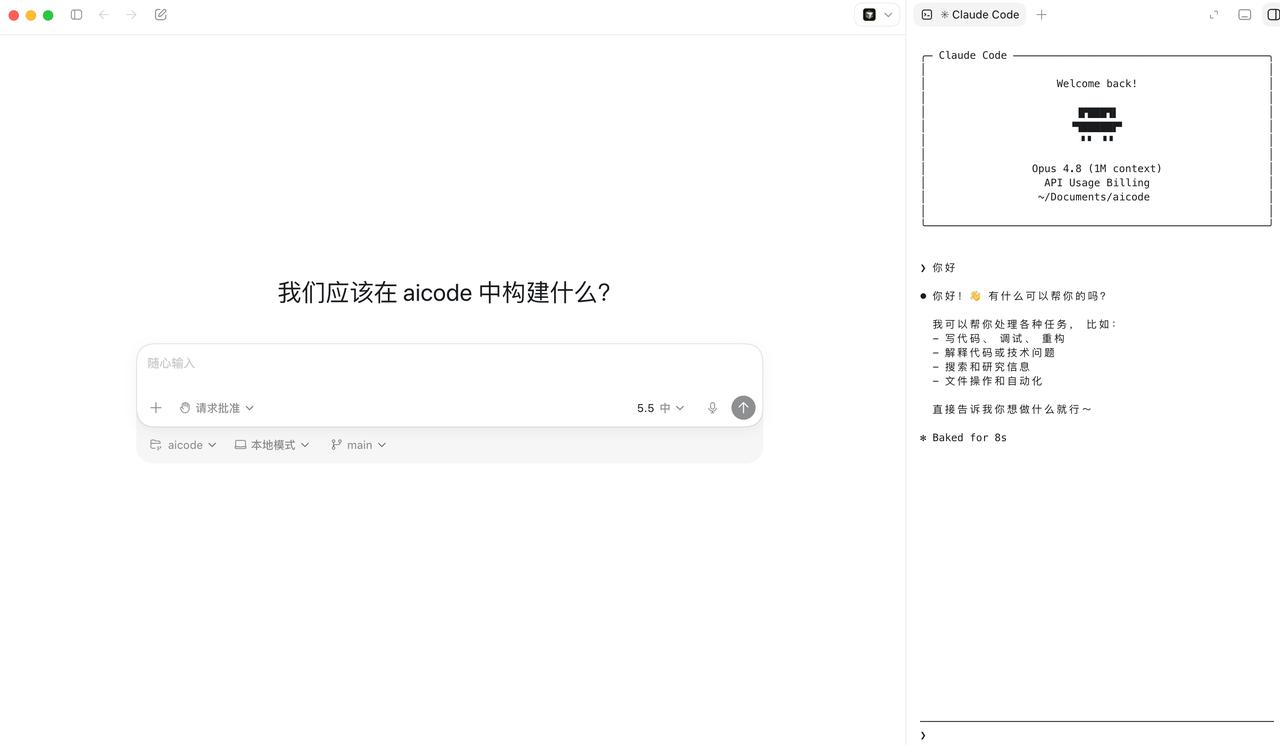Click the '文件操作和自动化' list line
The height and width of the screenshot is (745, 1280).
pos(987,381)
